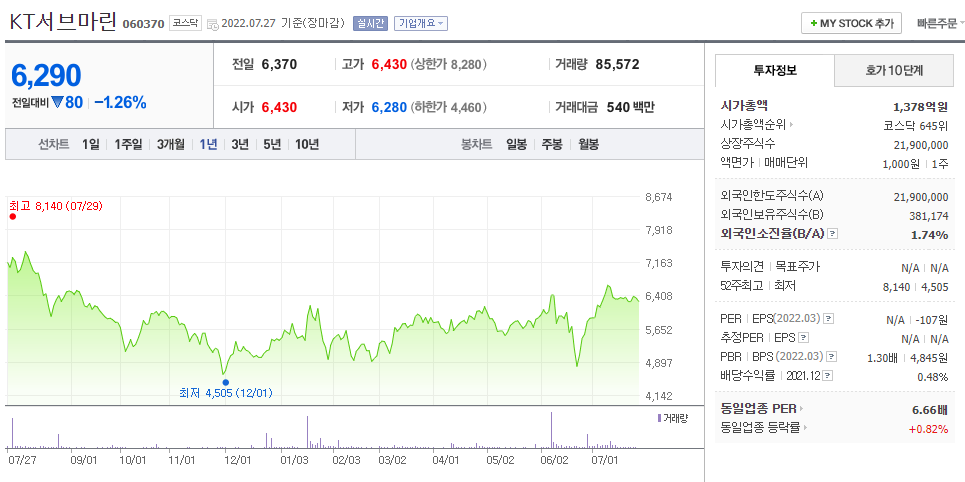Select the 10년 line chart period
Viewport: 965px width, 482px height.
306,145
